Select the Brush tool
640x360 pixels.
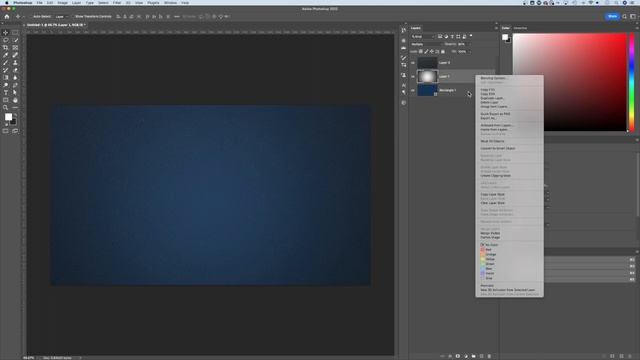pyautogui.click(x=6, y=62)
